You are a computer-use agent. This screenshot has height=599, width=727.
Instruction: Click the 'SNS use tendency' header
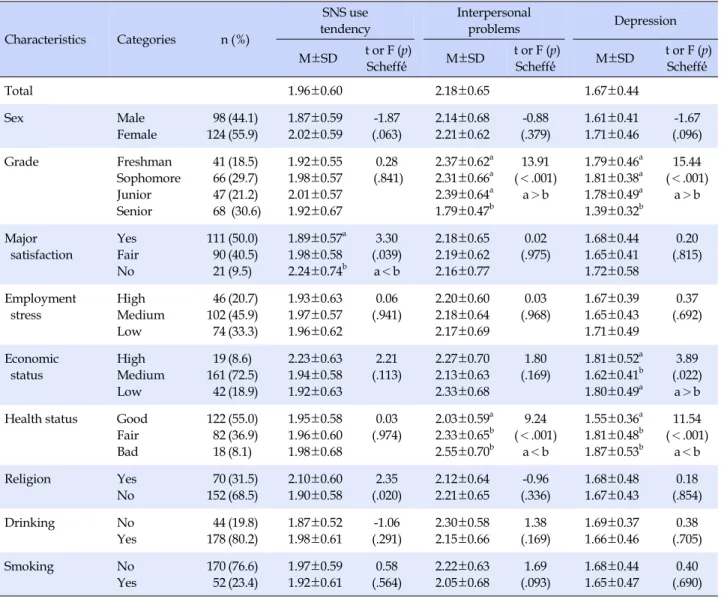(345, 21)
